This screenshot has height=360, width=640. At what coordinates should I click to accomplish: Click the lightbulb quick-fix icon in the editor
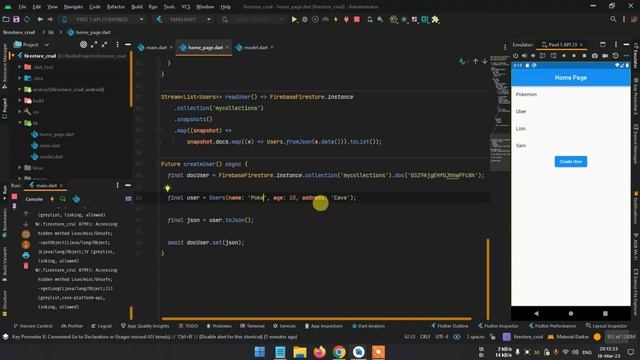(x=167, y=188)
